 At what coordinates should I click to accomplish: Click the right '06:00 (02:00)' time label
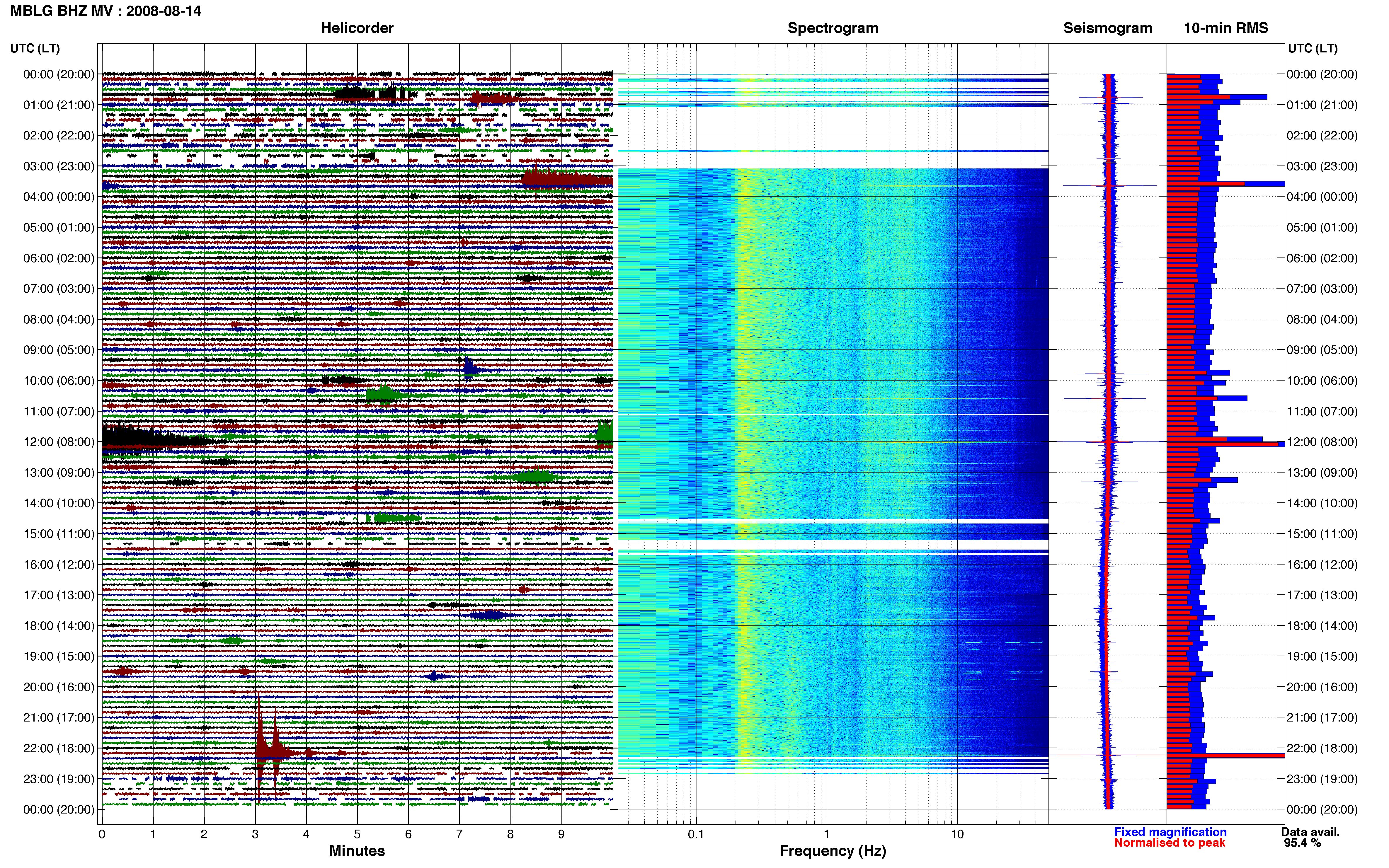[x=1322, y=258]
